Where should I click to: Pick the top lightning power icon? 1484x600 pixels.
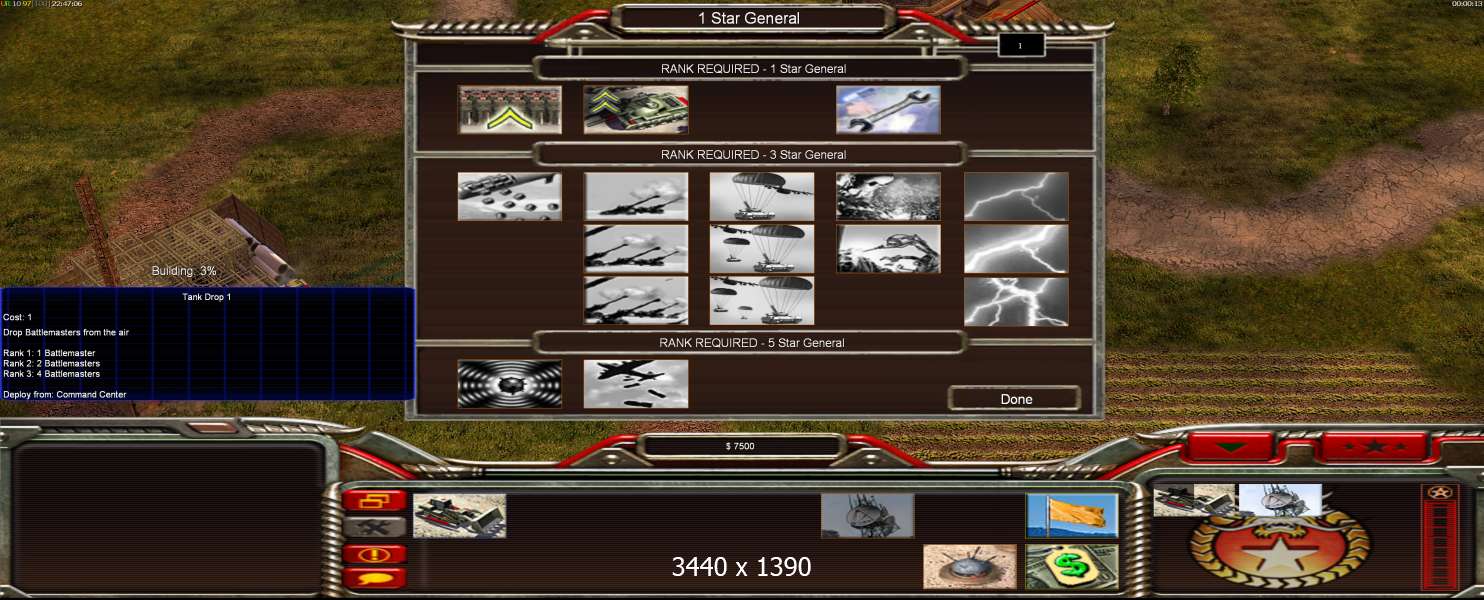[x=1016, y=196]
